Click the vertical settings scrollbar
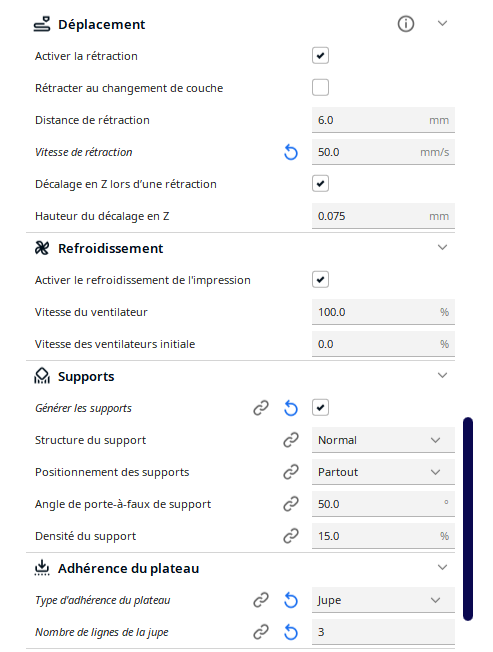 (x=468, y=519)
